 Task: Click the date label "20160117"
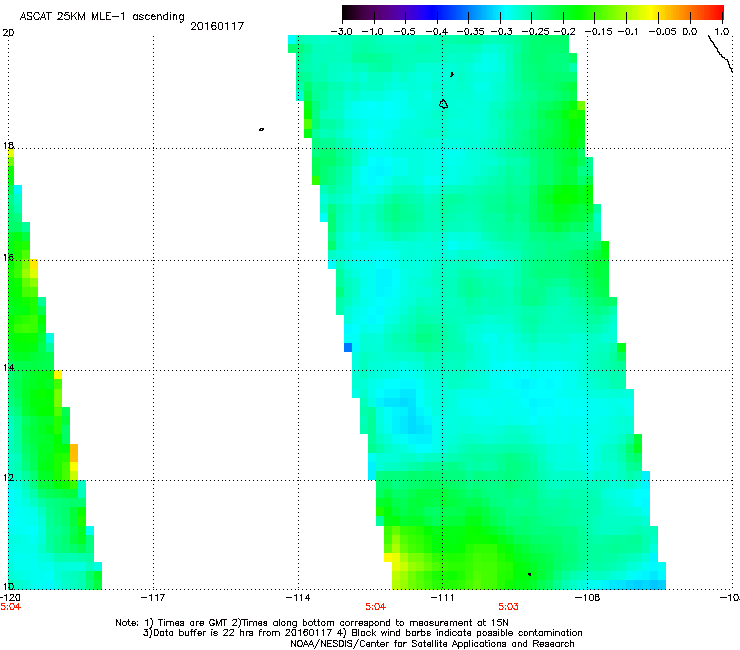tap(217, 26)
